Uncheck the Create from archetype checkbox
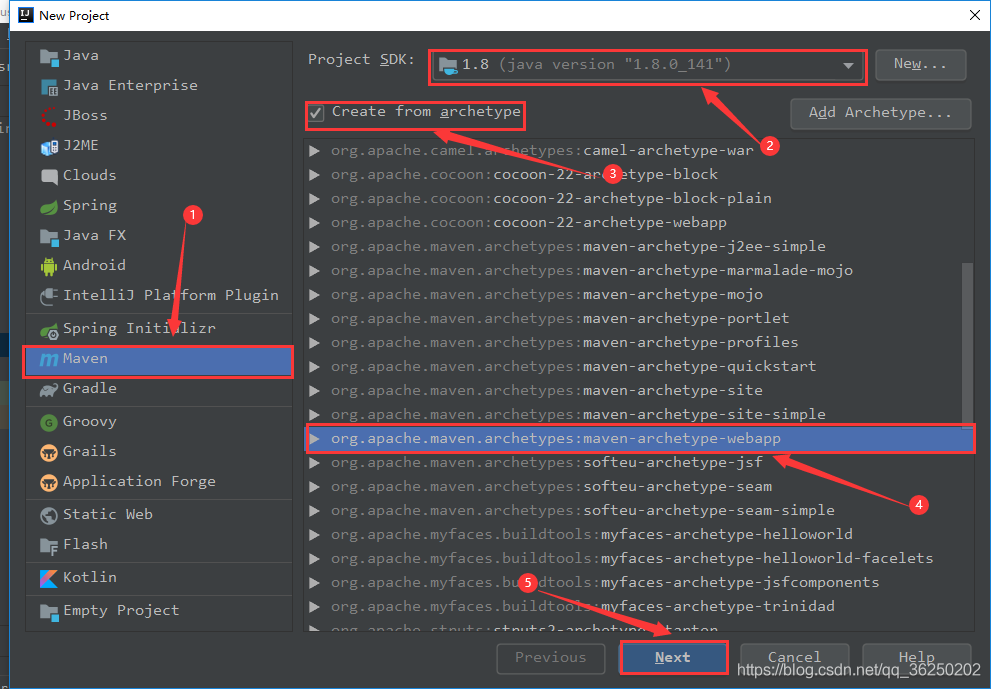The height and width of the screenshot is (689, 991). pos(316,113)
